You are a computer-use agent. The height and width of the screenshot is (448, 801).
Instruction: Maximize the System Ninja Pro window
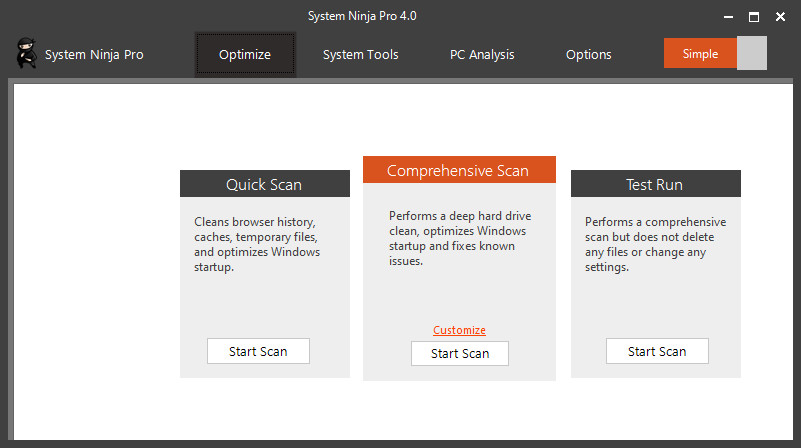(x=754, y=17)
